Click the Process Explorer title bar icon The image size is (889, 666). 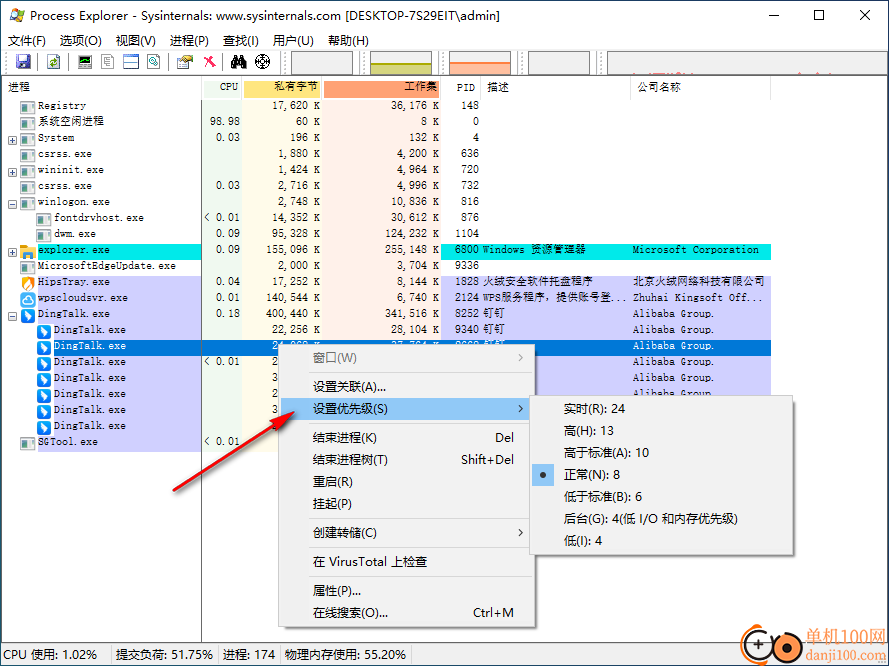pos(17,15)
